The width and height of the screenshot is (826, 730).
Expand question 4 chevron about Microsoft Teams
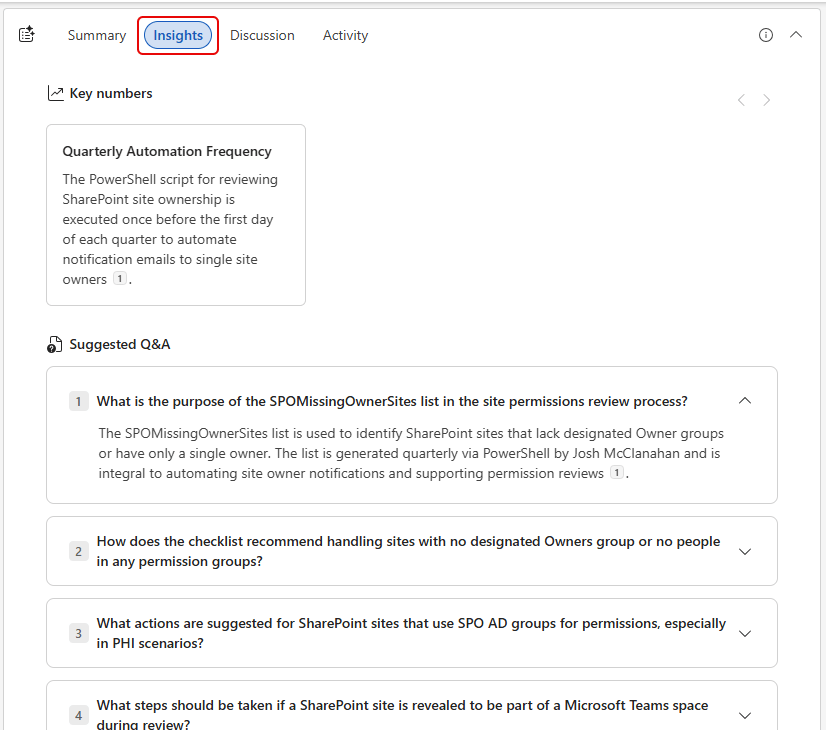click(744, 715)
